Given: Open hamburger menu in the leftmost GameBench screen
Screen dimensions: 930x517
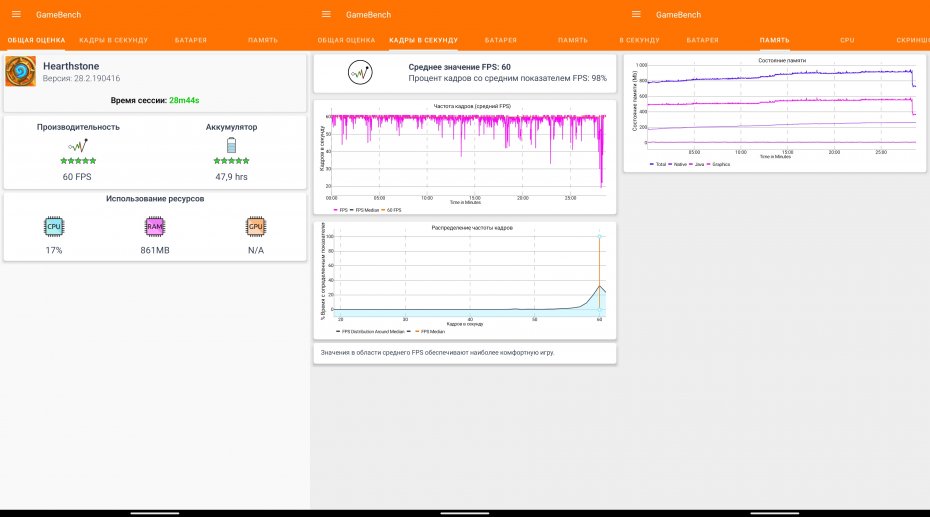Looking at the screenshot, I should [x=16, y=14].
